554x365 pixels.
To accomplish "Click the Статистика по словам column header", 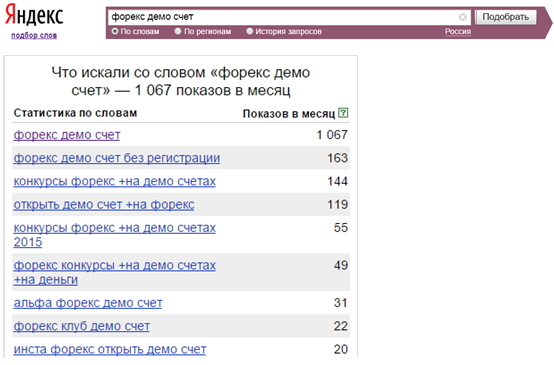I will (x=75, y=113).
